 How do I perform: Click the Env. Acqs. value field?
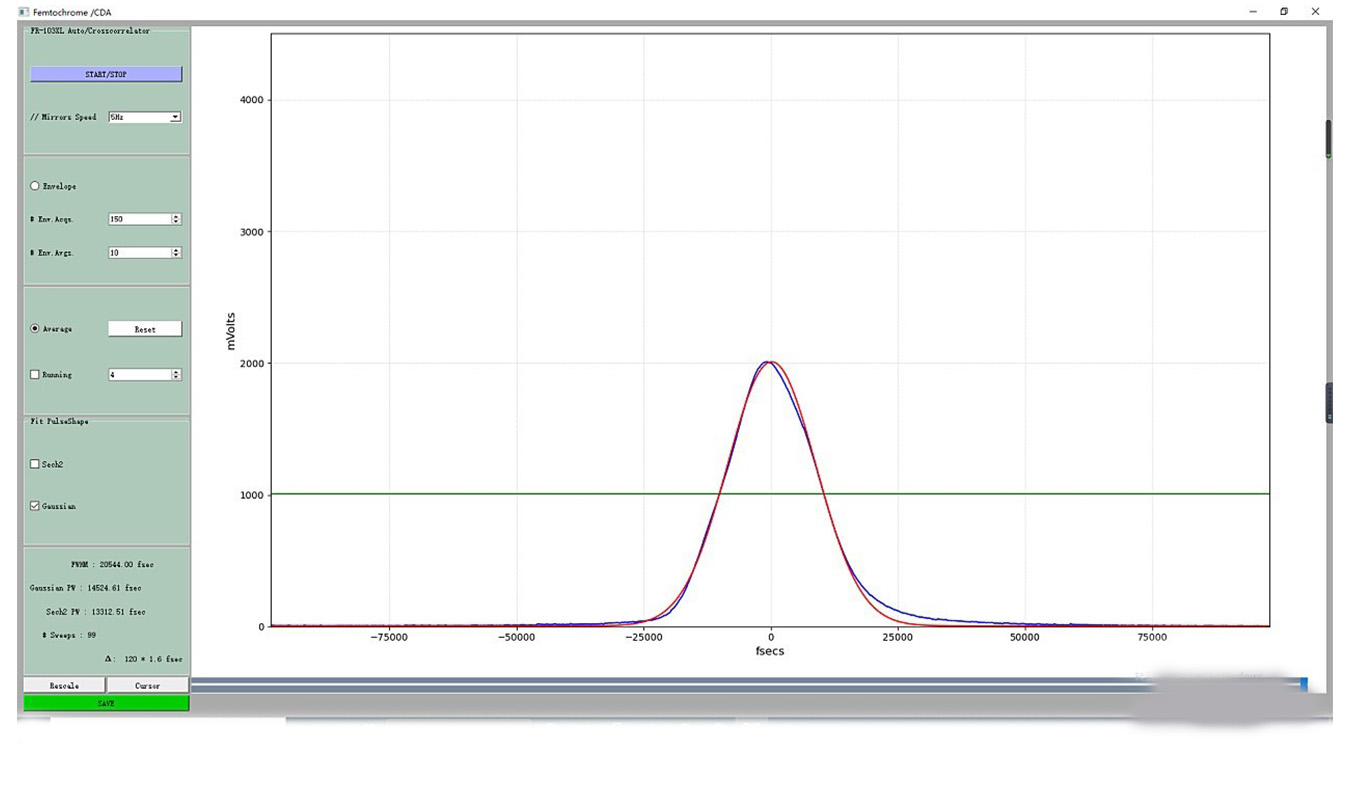click(139, 219)
